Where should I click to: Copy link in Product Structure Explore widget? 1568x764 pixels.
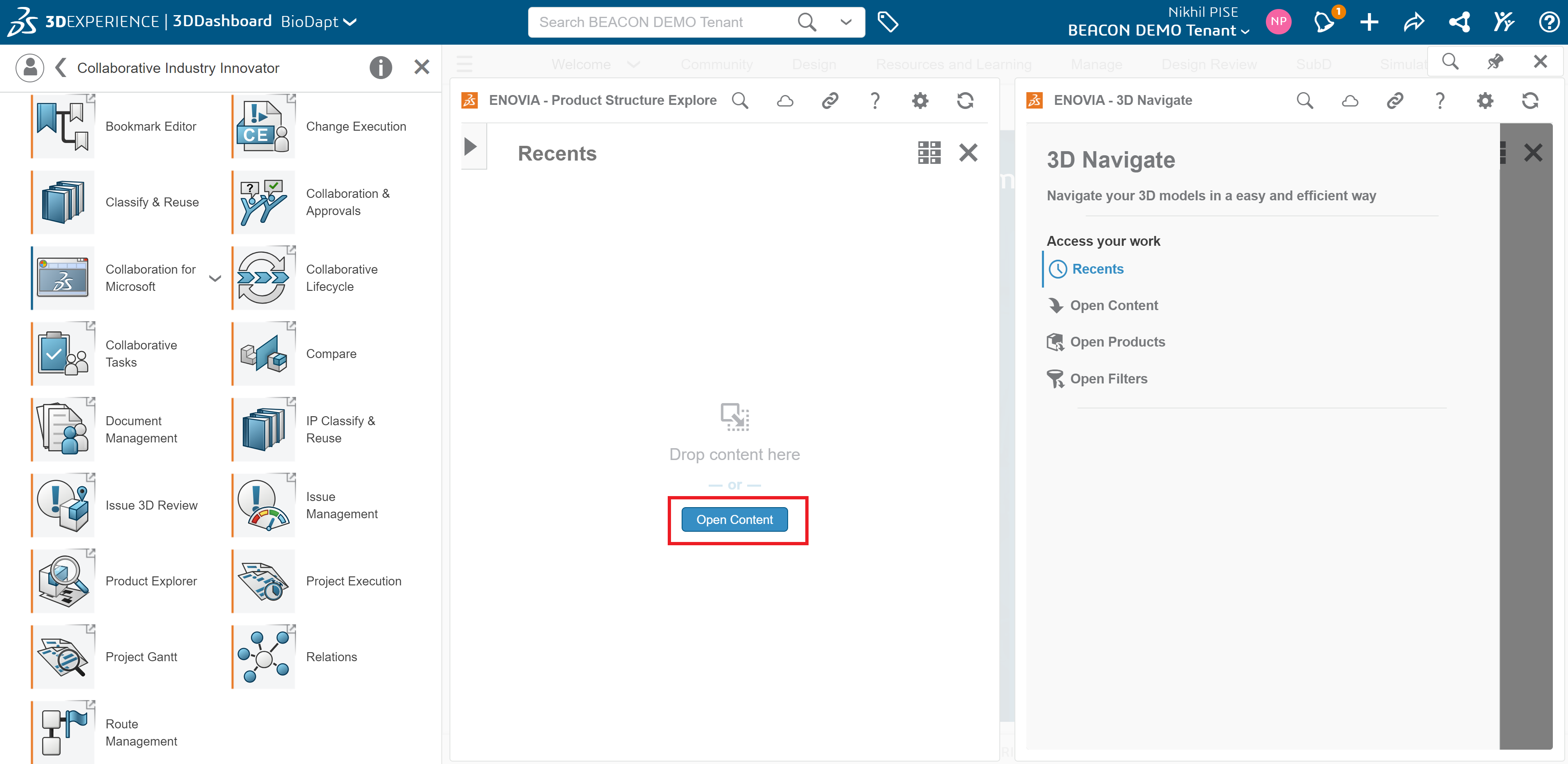[x=830, y=100]
